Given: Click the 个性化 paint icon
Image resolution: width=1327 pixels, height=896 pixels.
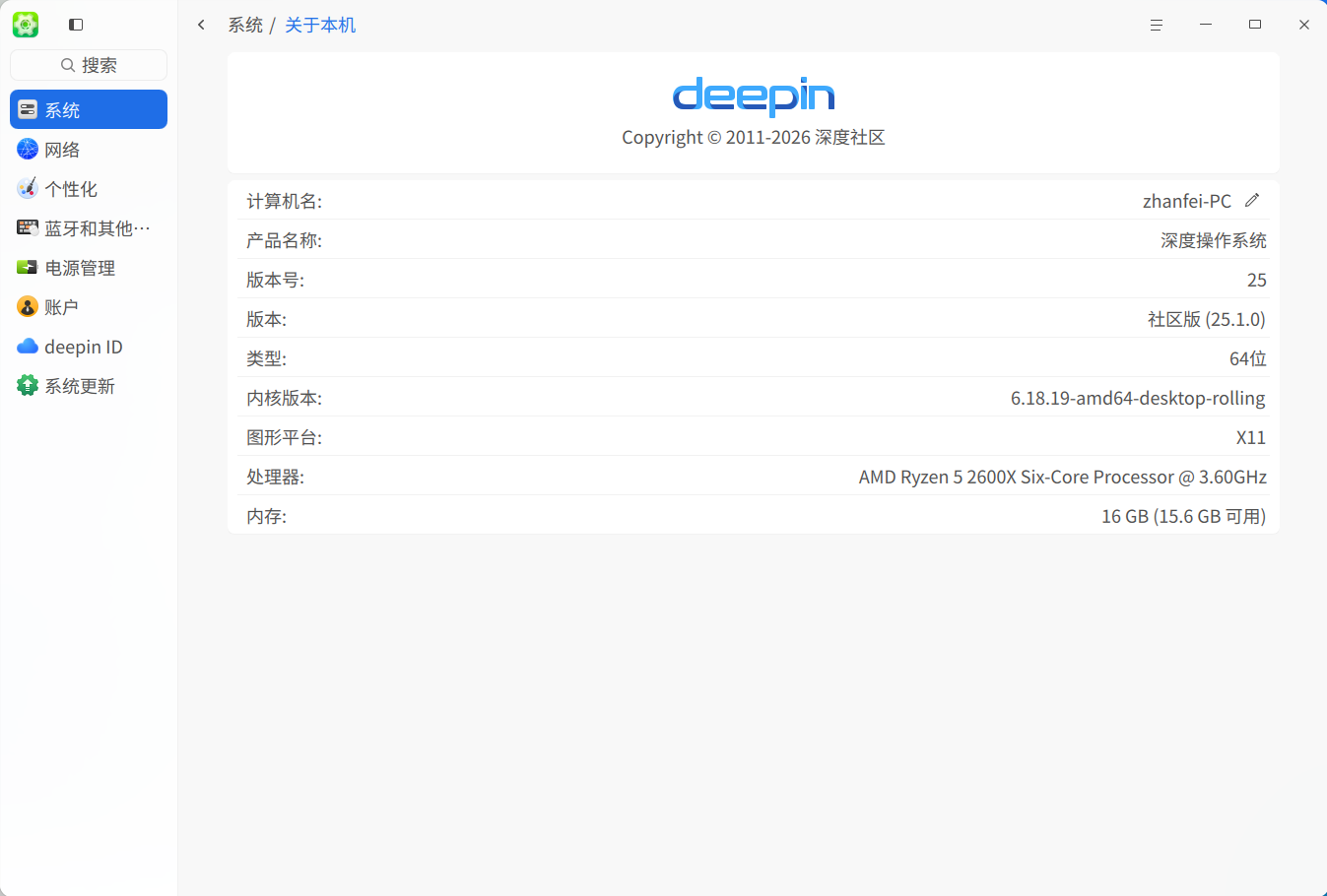Looking at the screenshot, I should tap(28, 188).
